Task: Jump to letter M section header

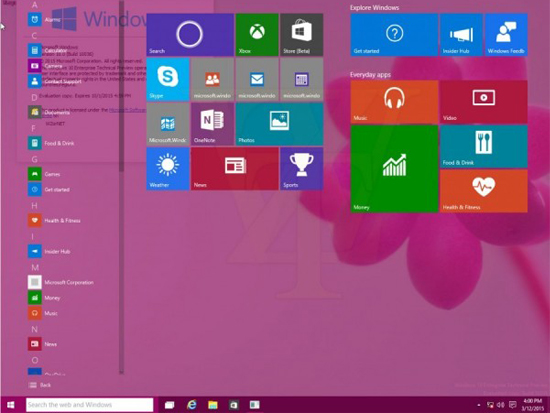Action: click(35, 268)
